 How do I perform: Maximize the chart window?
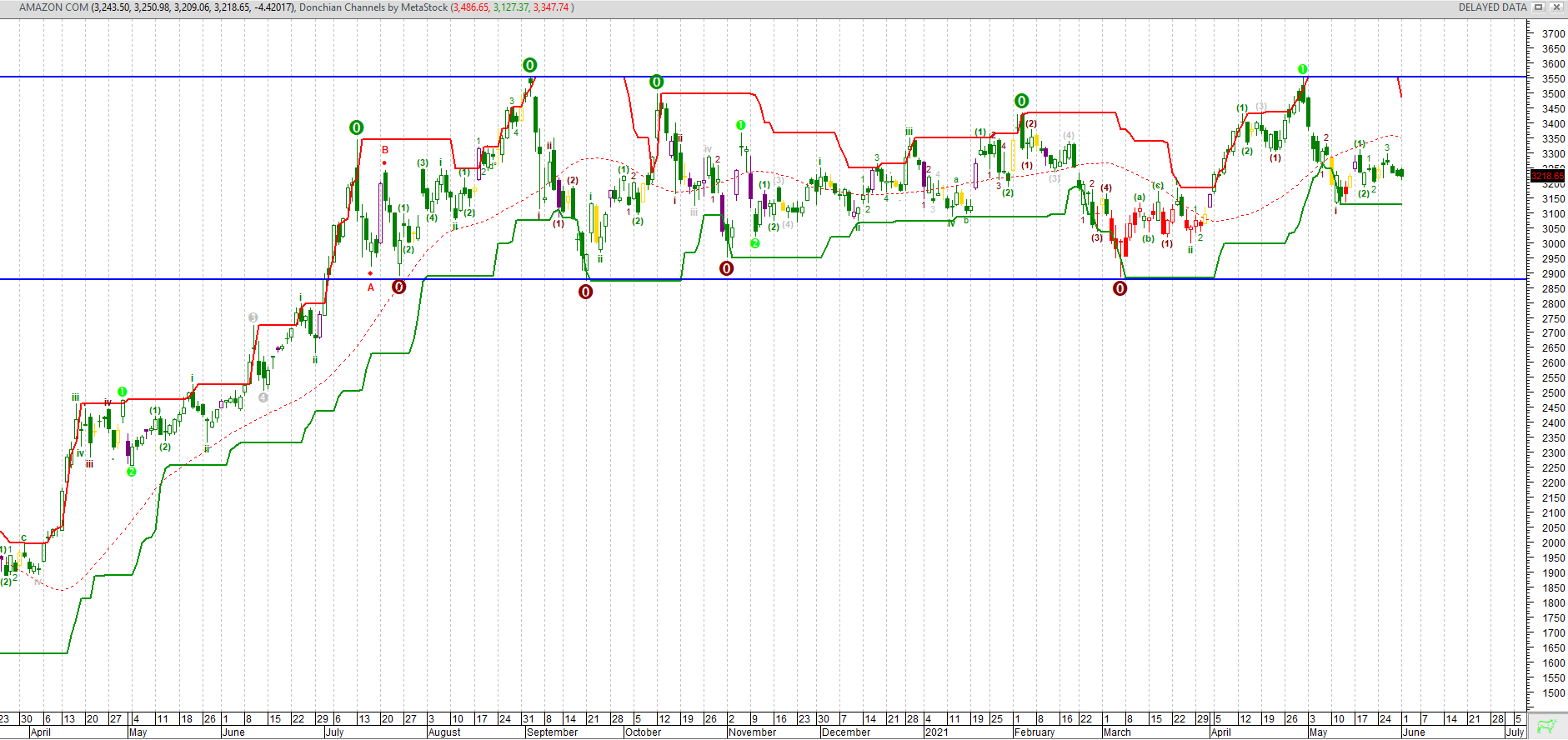tap(1539, 7)
